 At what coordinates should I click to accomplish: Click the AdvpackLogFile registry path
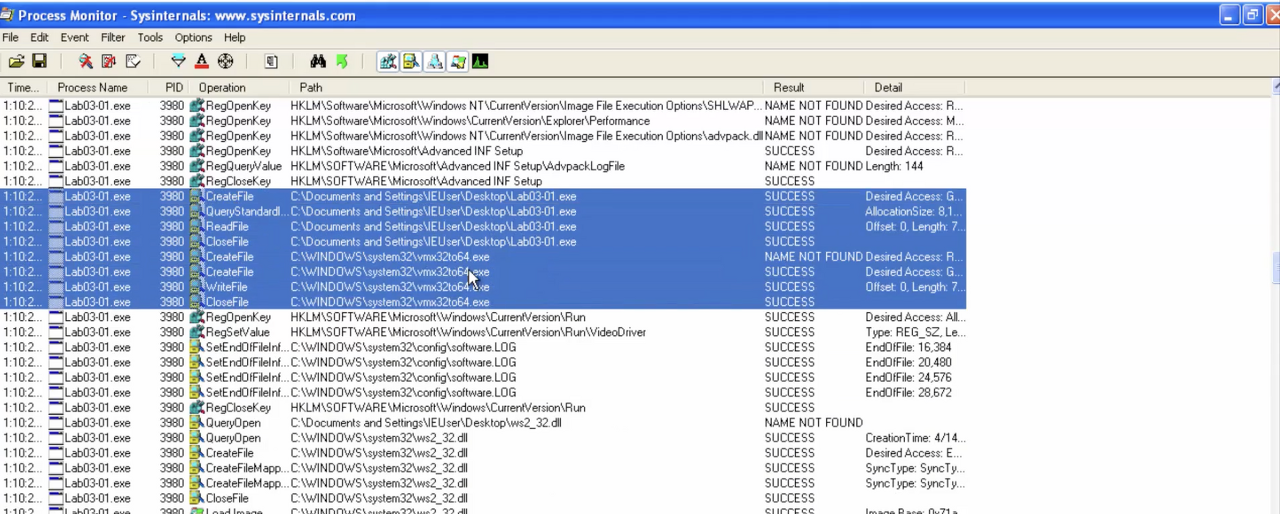pos(458,166)
